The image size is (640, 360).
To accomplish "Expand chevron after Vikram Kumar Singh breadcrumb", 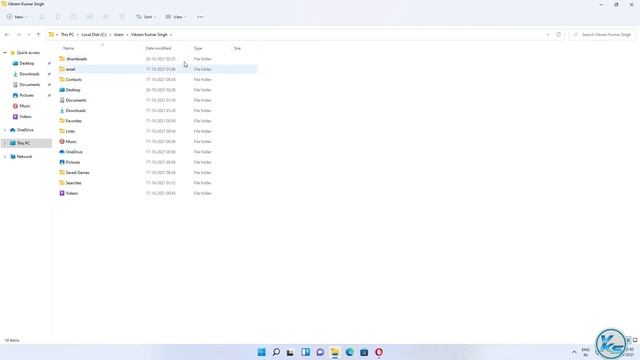I will pyautogui.click(x=171, y=35).
